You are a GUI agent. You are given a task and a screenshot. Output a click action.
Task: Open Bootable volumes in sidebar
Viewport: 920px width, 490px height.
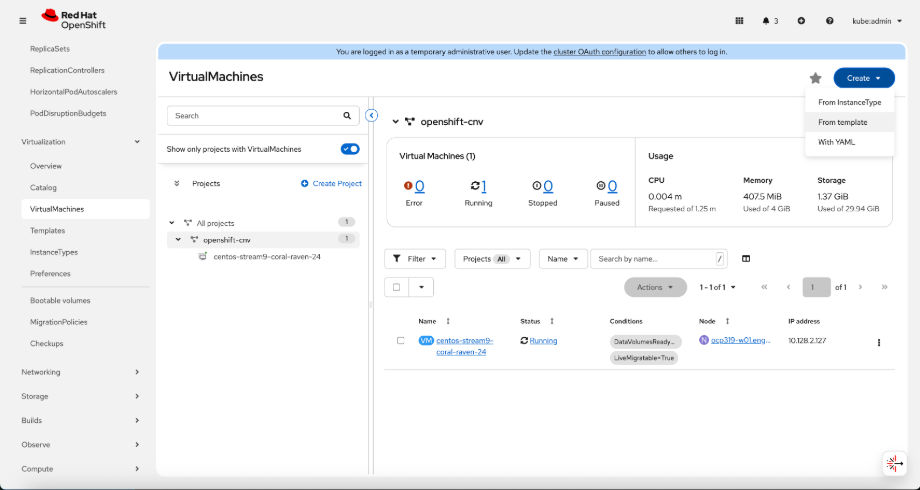tap(60, 300)
